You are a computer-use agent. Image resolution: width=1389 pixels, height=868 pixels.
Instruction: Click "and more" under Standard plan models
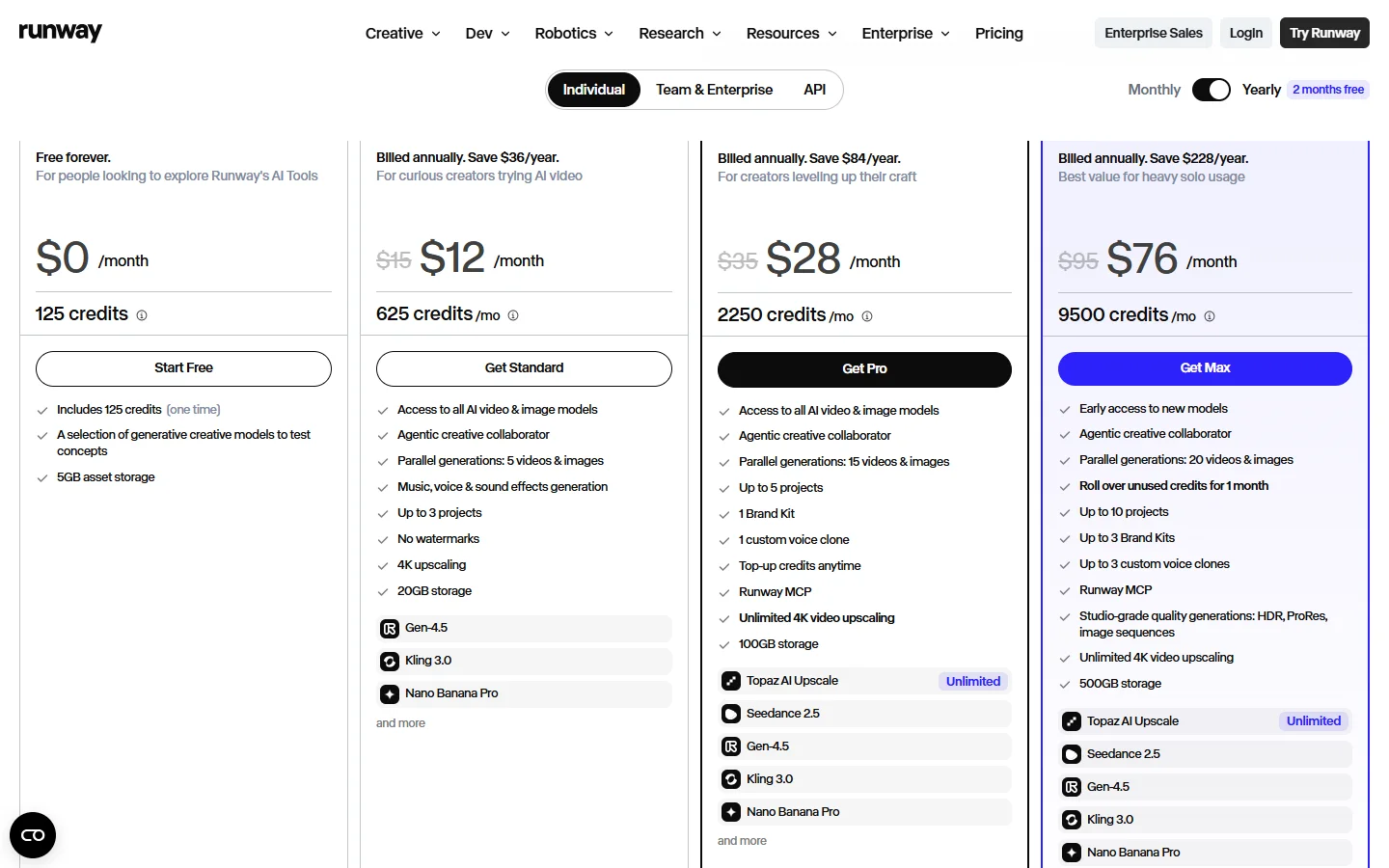coord(400,723)
